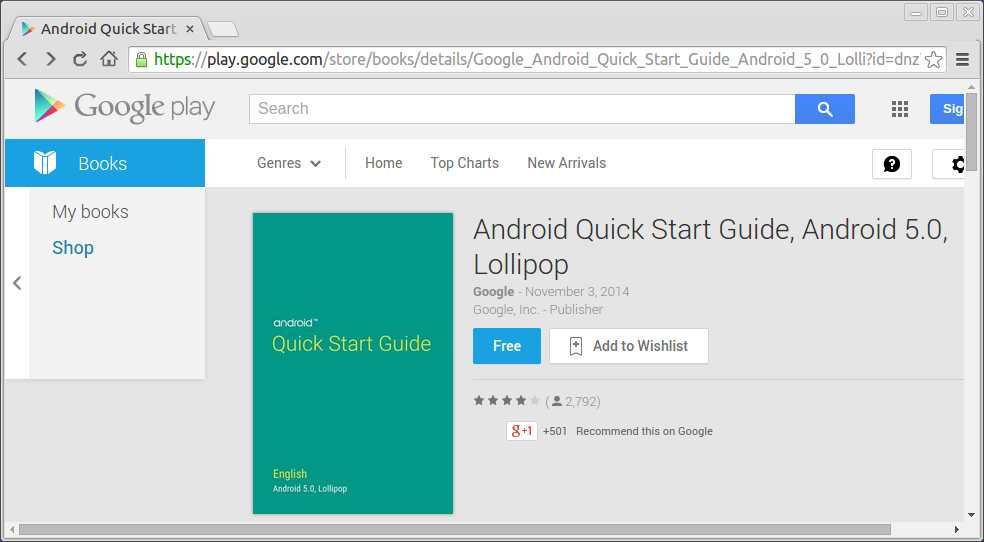Click the partially visible Sign in button

(947, 109)
